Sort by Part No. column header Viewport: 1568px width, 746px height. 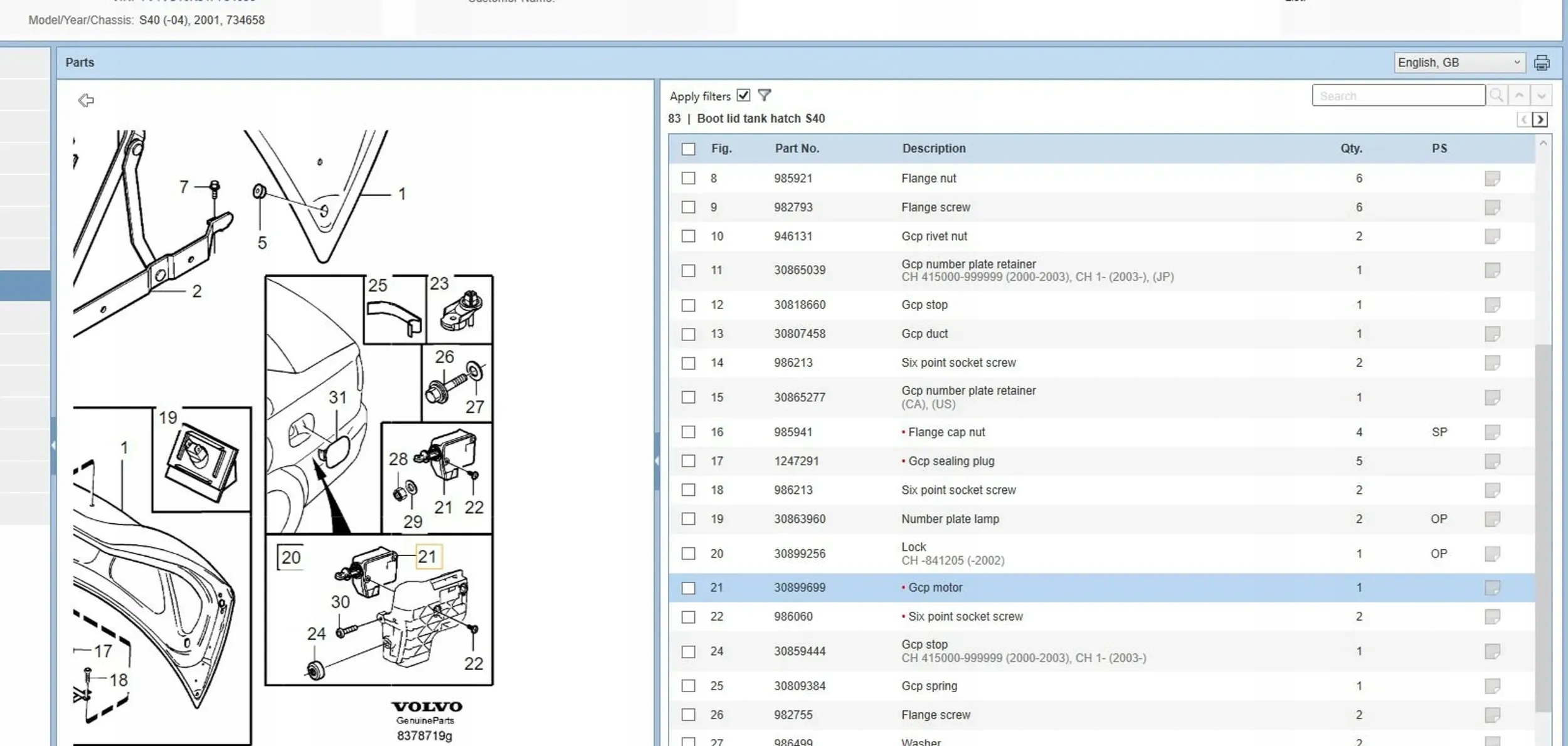[797, 149]
